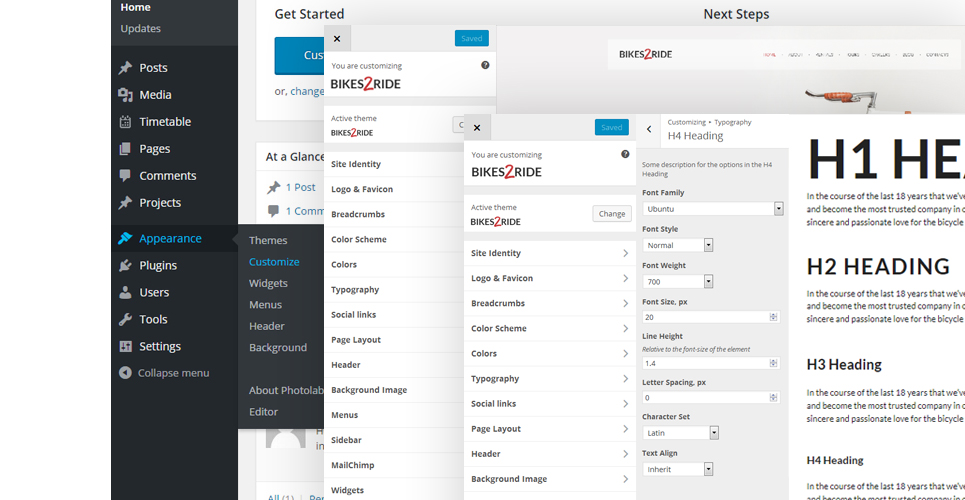This screenshot has width=965, height=500.
Task: Click the Media icon in sidebar
Action: click(126, 95)
